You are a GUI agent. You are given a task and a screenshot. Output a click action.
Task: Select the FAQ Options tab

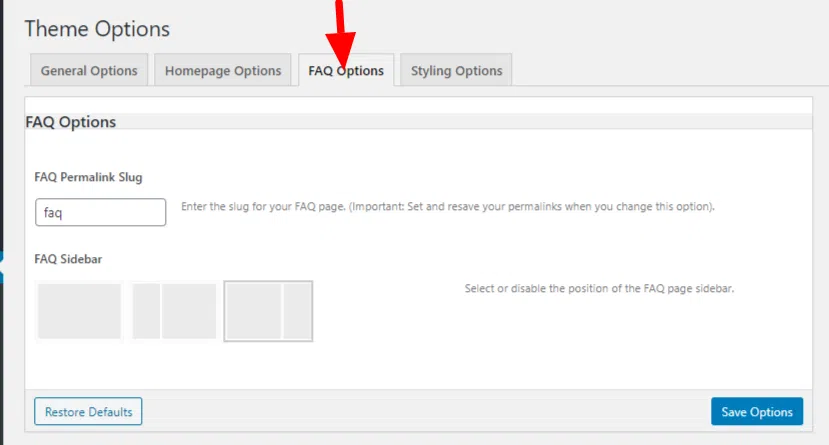click(x=346, y=71)
